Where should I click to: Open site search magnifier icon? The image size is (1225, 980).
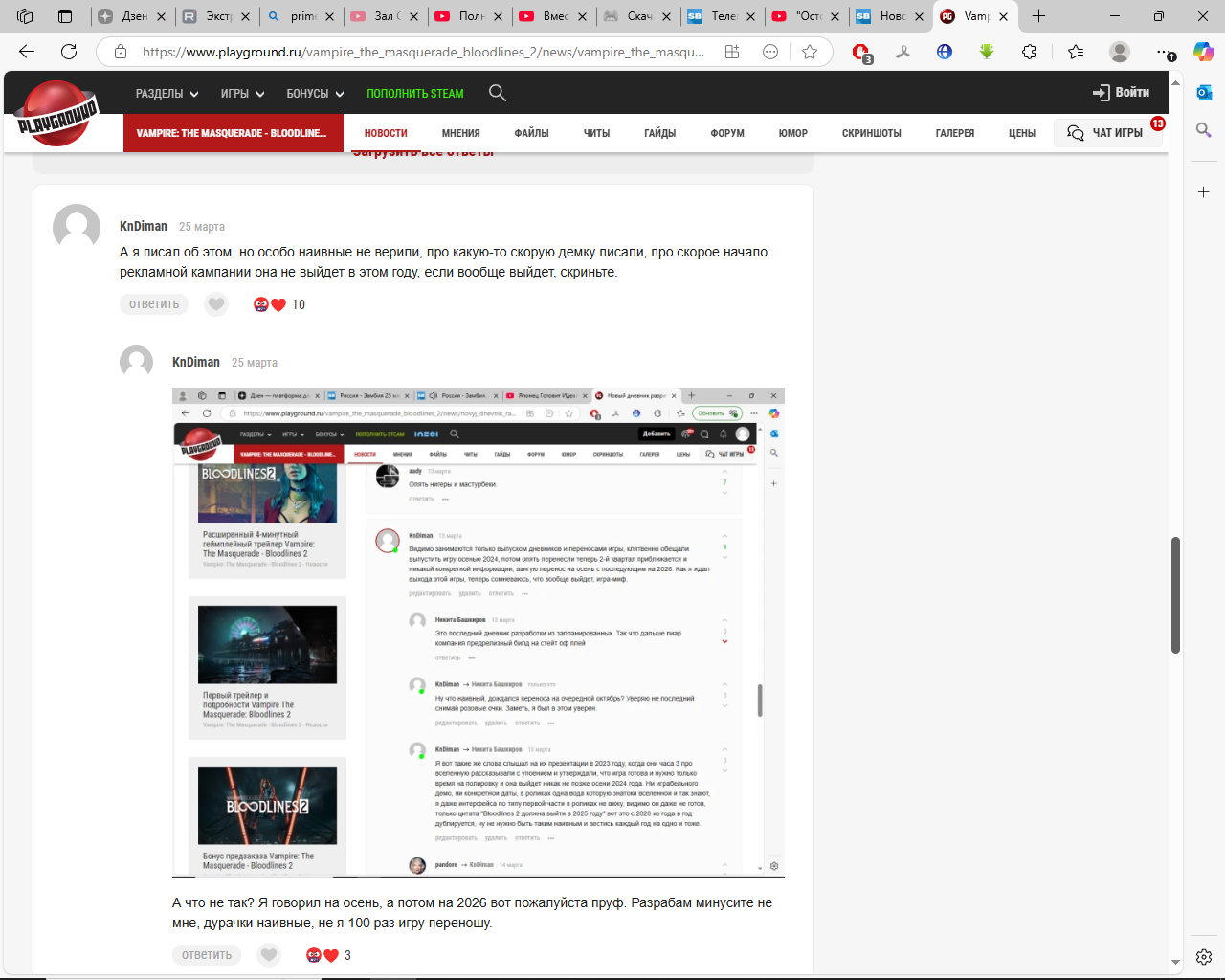pos(498,93)
